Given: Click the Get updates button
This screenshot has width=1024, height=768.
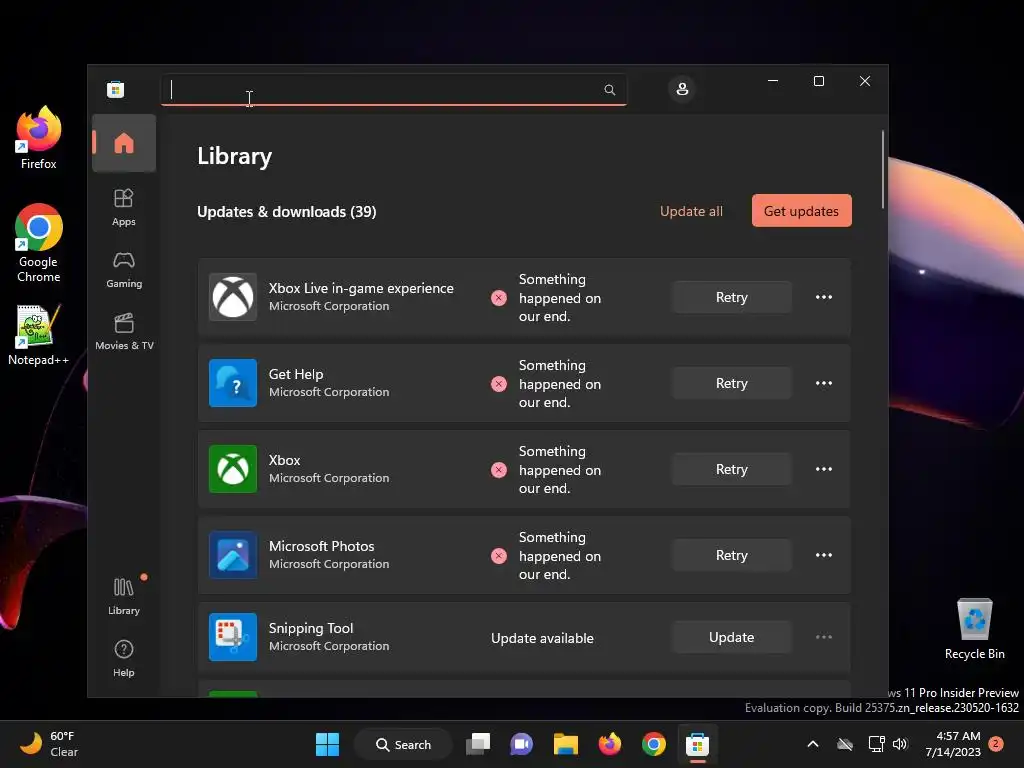Looking at the screenshot, I should 801,211.
